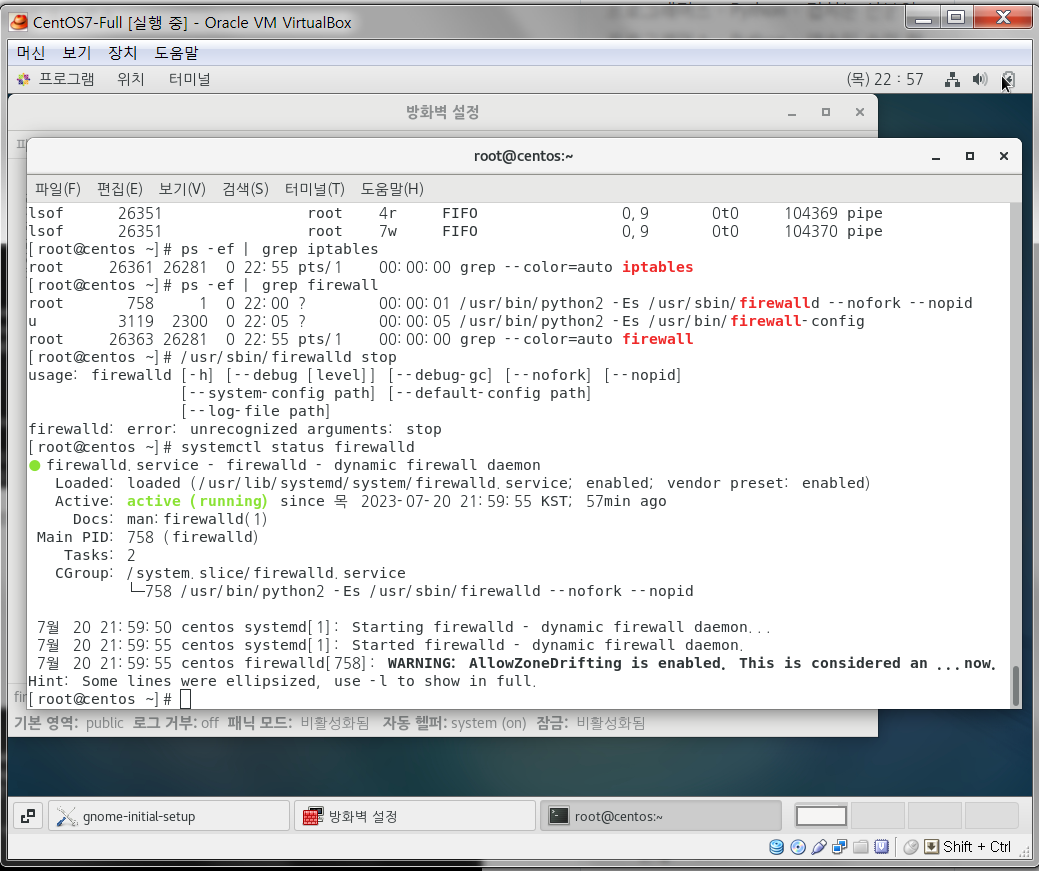Open the 프로그램 applications menu
Screen dimensions: 1039x871
pos(66,80)
